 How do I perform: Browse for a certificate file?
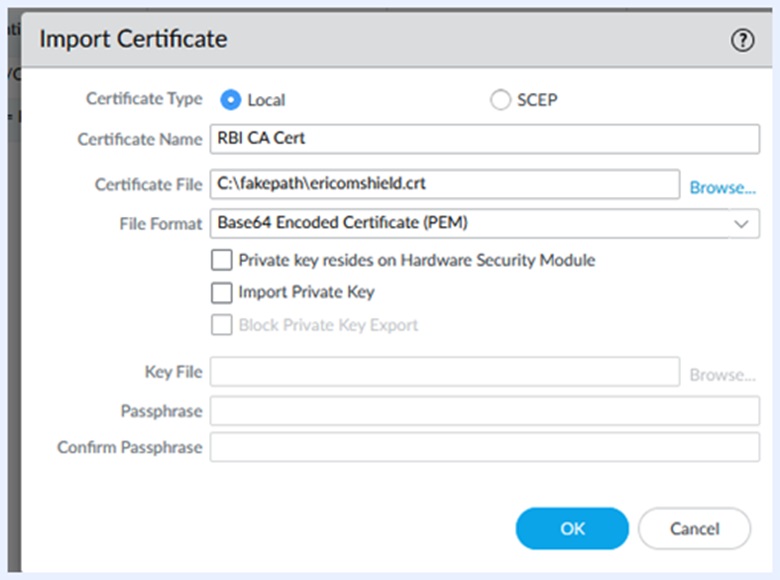click(x=722, y=187)
